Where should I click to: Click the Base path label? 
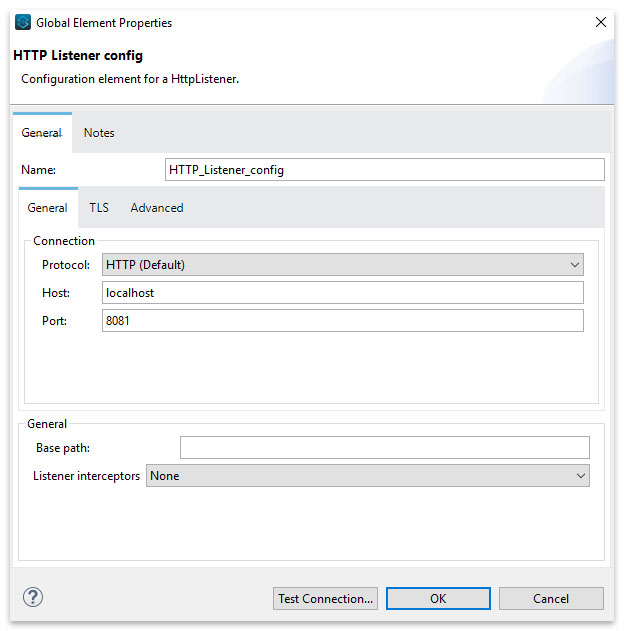tap(63, 448)
